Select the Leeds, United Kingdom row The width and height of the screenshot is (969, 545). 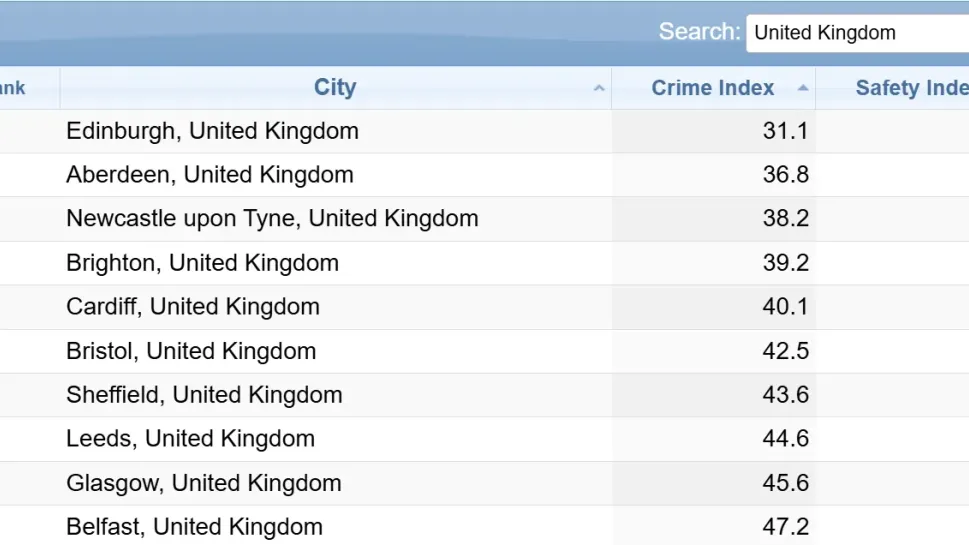coord(190,439)
